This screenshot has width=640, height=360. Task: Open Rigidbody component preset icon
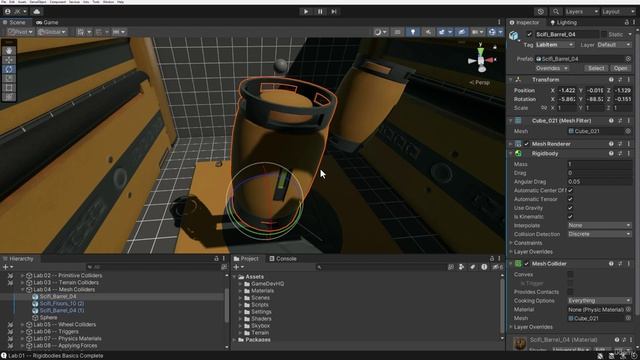(x=620, y=153)
